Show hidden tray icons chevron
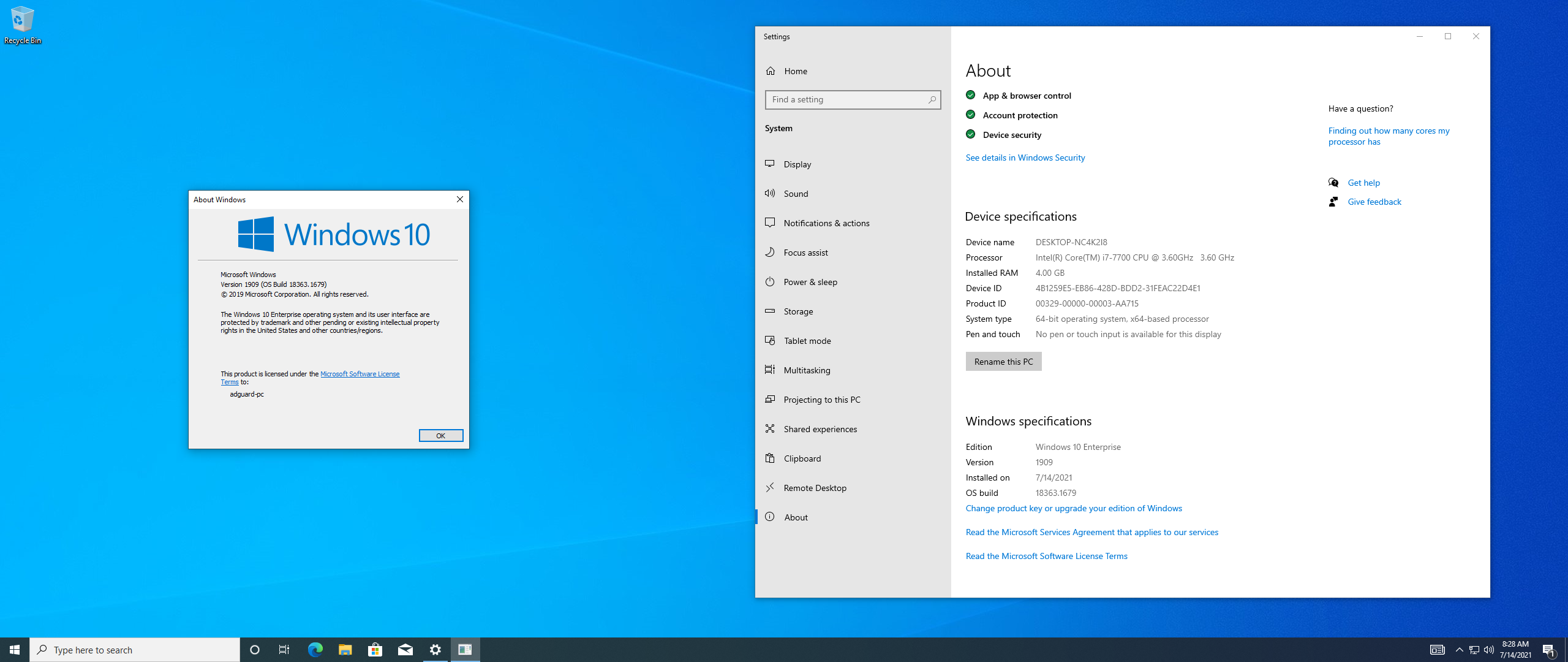This screenshot has height=662, width=1568. tap(1459, 650)
